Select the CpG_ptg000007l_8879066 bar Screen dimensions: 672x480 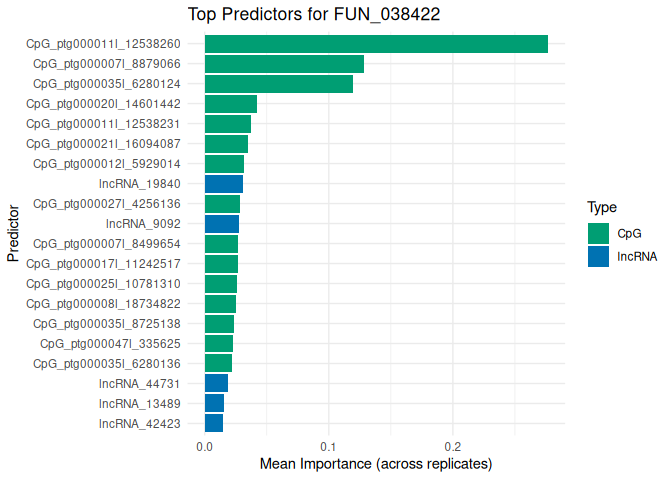point(284,64)
